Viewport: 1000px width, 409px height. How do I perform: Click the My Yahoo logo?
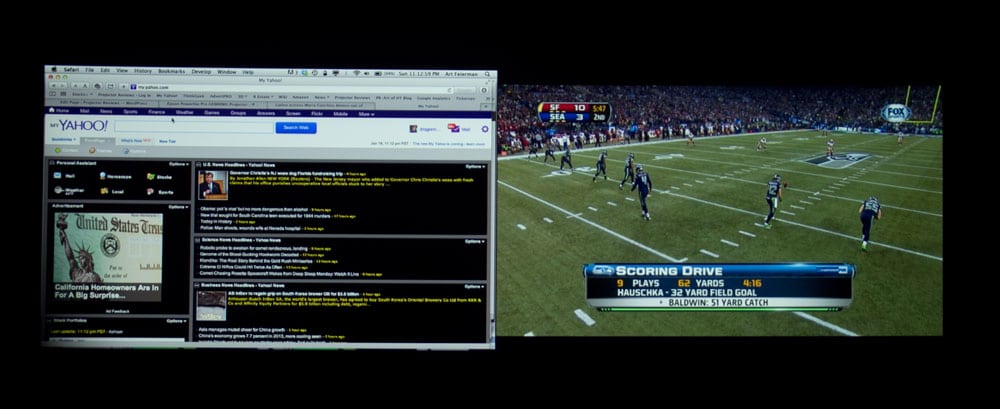coord(80,126)
